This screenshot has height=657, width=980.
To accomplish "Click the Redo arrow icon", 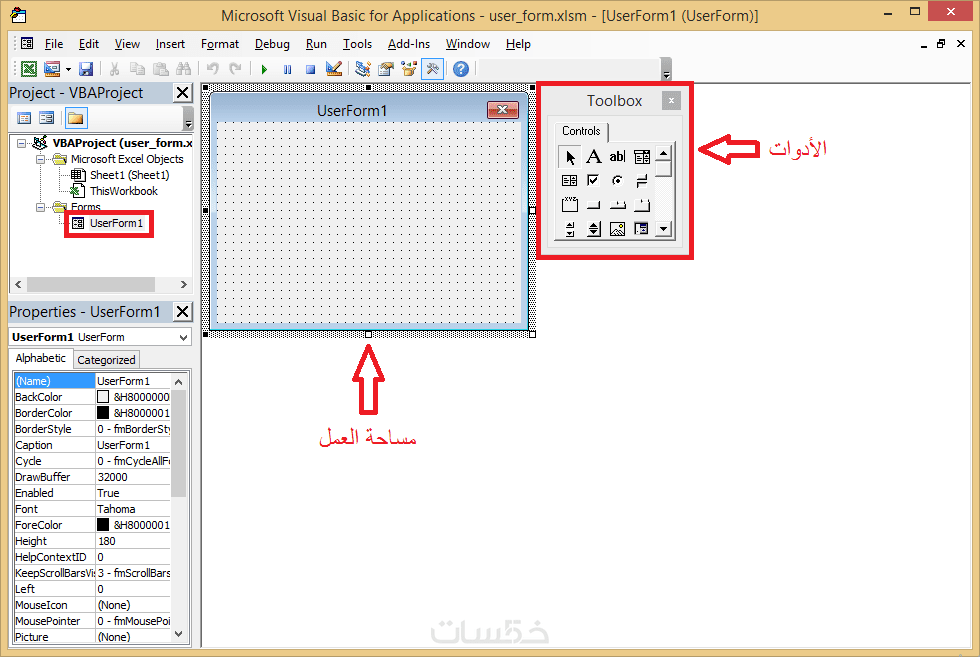I will (235, 69).
